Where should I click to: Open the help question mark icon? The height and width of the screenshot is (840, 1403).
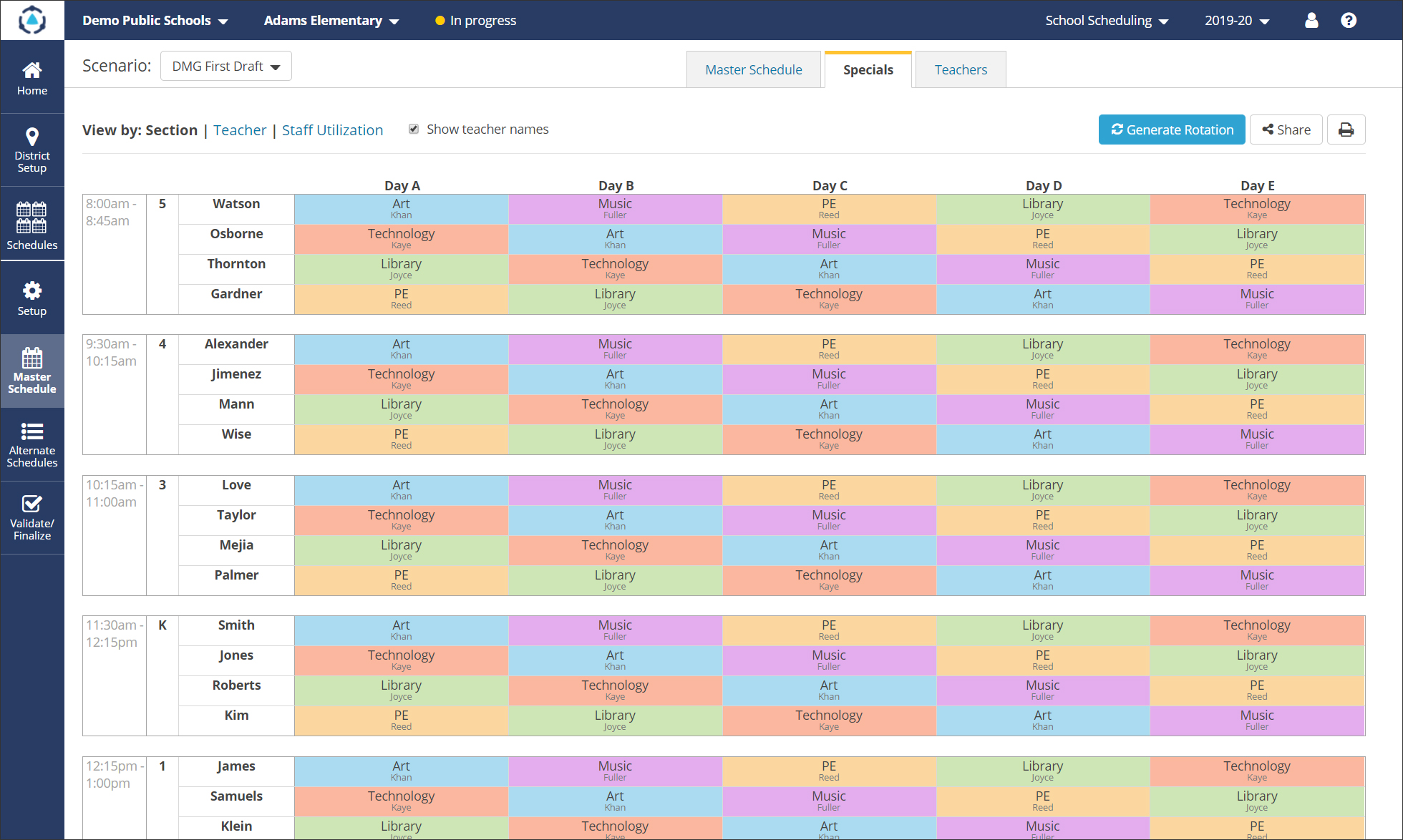1349,20
